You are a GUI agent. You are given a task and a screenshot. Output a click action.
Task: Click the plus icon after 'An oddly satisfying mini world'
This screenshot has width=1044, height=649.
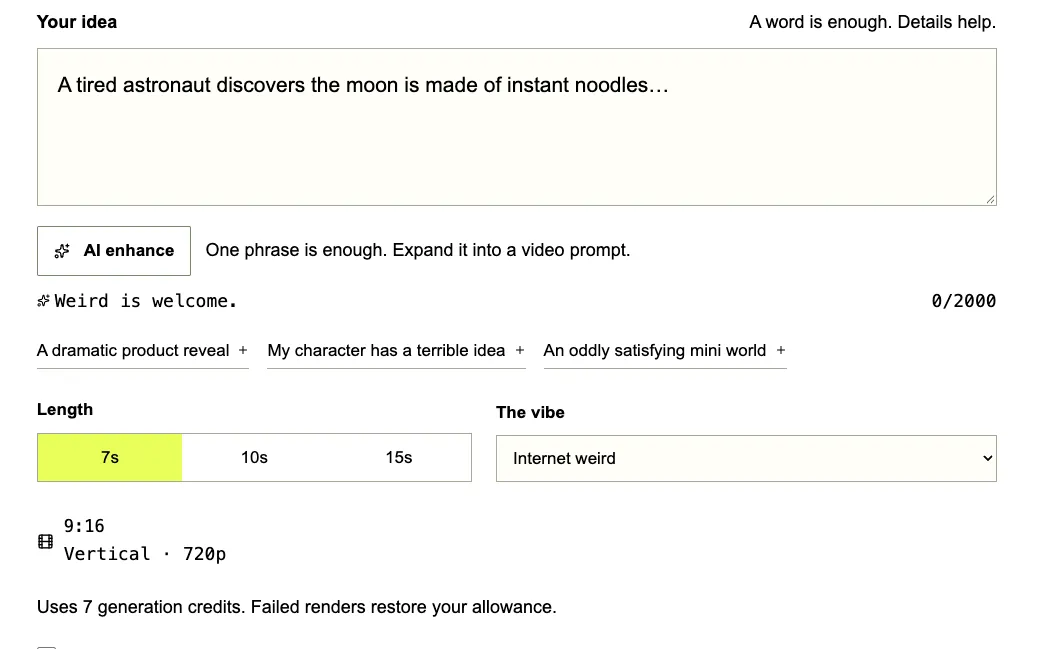coord(781,350)
